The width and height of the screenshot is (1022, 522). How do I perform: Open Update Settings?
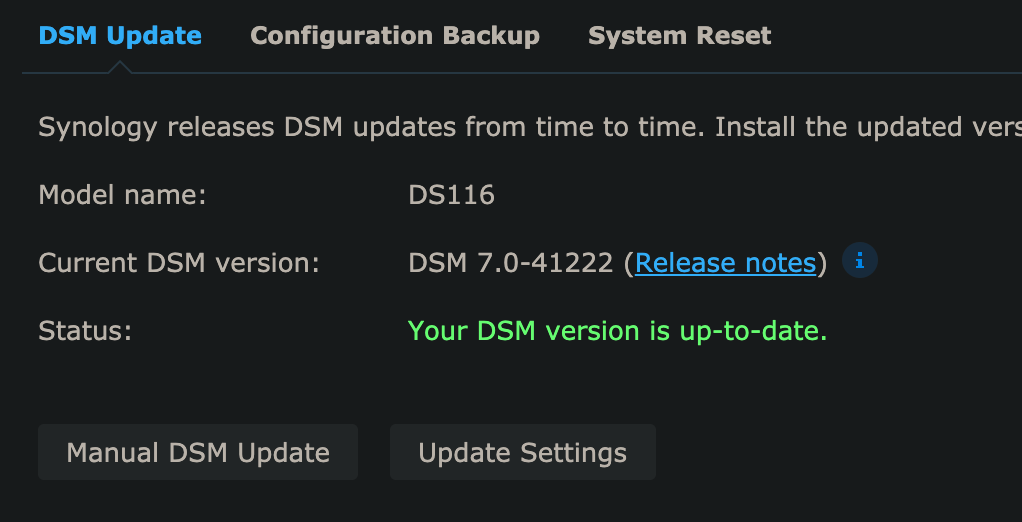[x=523, y=452]
